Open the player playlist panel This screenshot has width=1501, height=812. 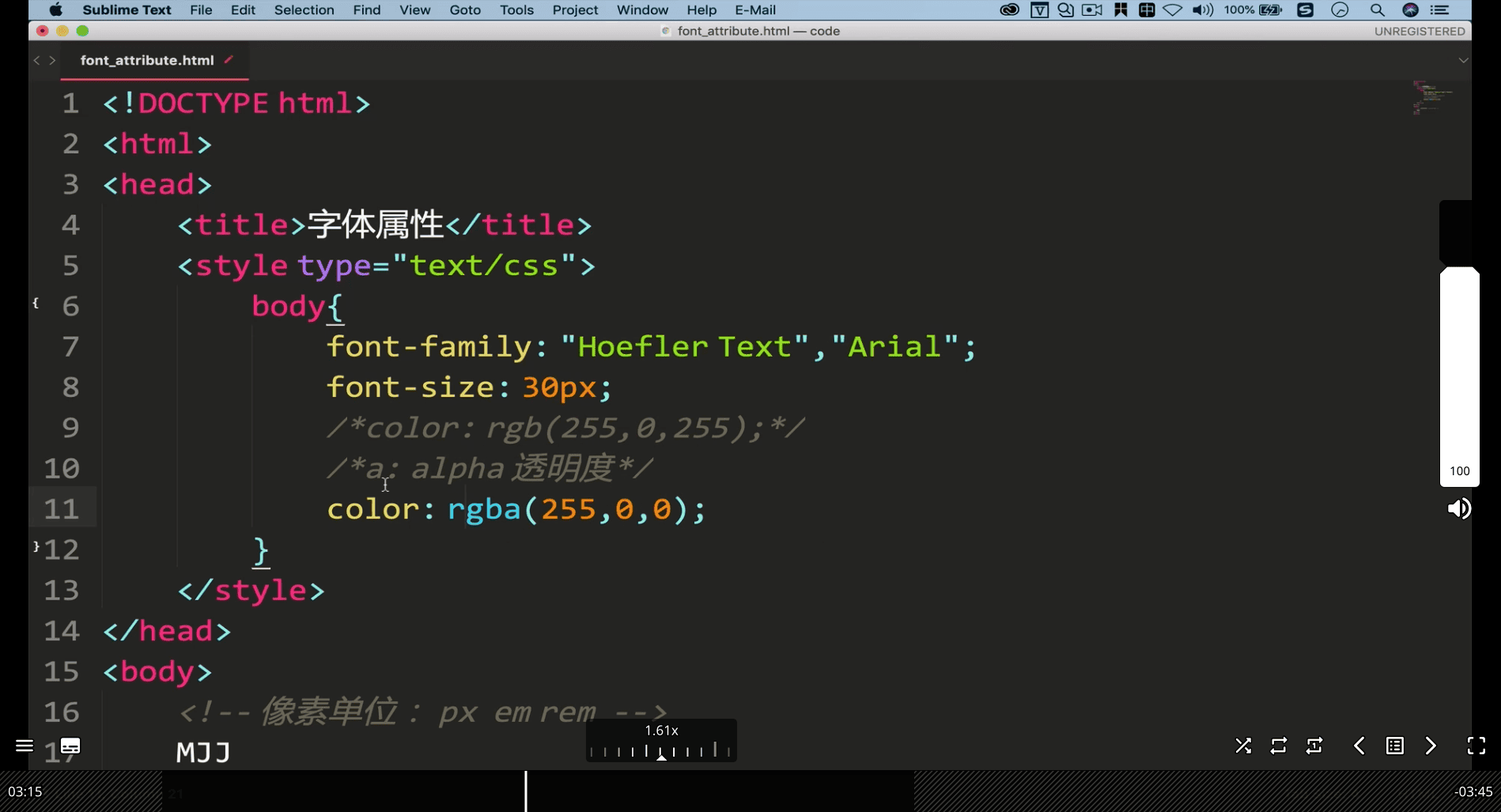(1395, 746)
